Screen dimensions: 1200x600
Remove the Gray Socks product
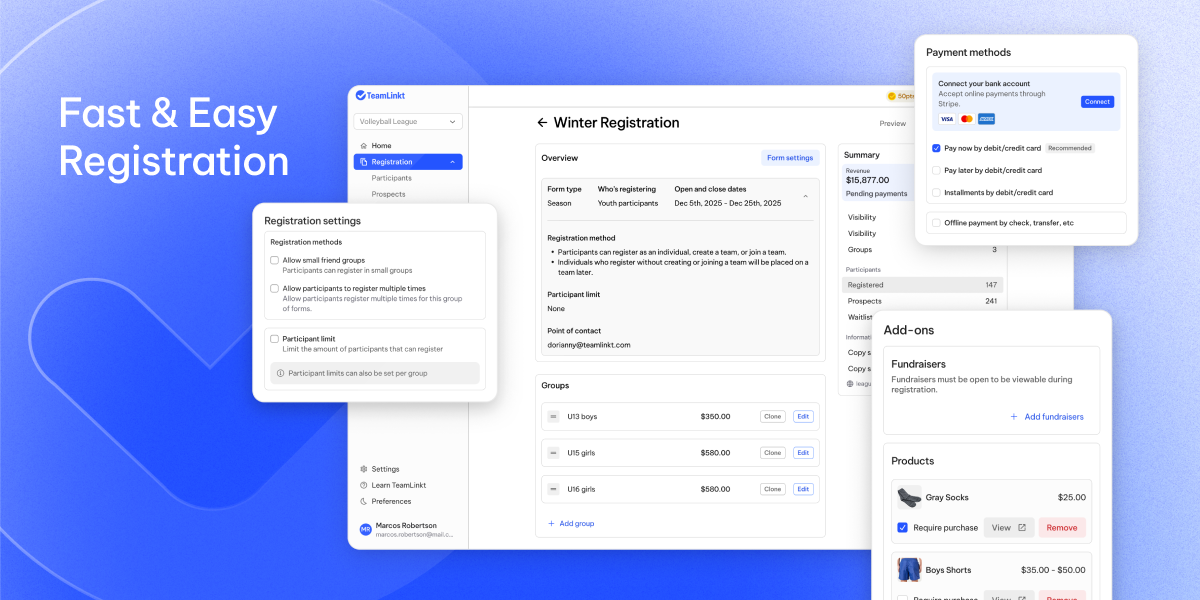(x=1062, y=528)
